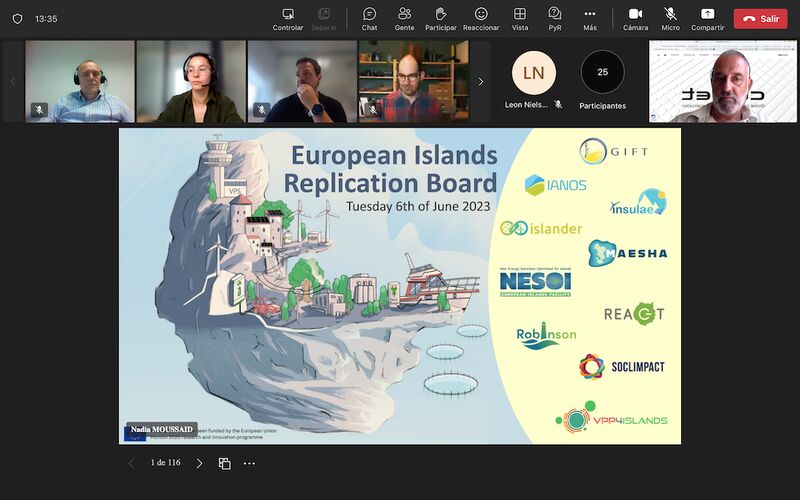
Task: Click the islander project logo
Action: pyautogui.click(x=541, y=228)
